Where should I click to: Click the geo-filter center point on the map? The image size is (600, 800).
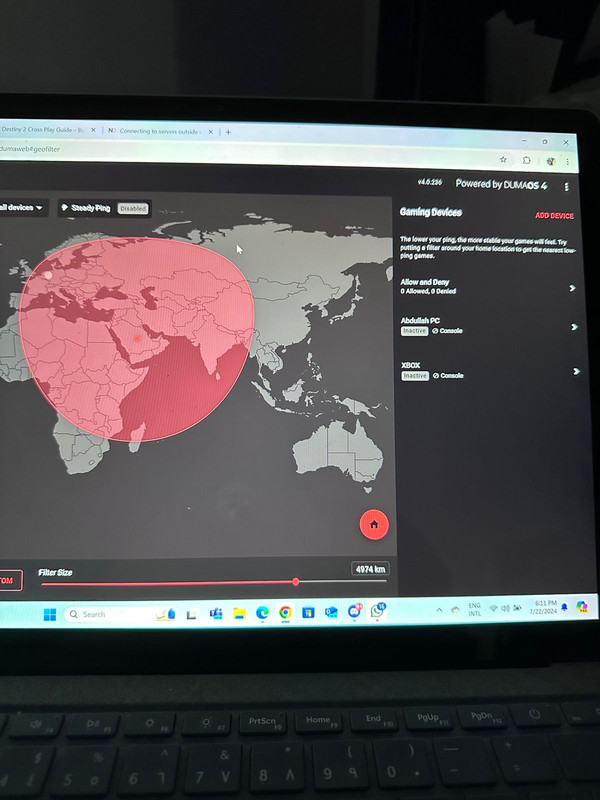(137, 338)
